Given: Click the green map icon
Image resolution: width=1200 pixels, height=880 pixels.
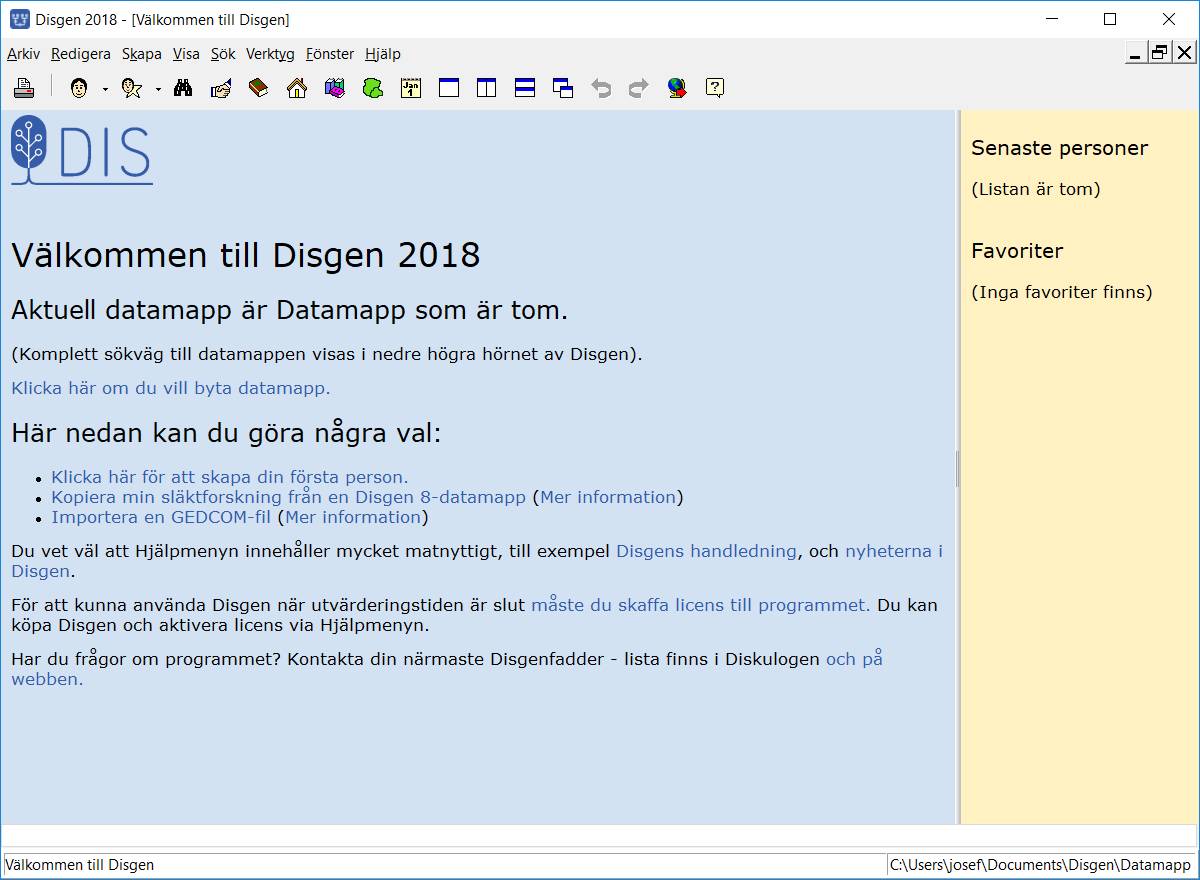Looking at the screenshot, I should (373, 88).
